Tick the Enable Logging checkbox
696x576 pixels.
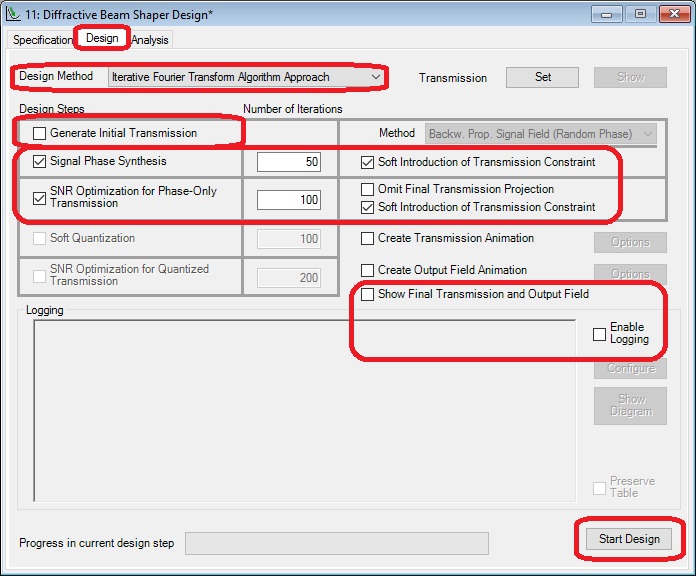pyautogui.click(x=599, y=334)
